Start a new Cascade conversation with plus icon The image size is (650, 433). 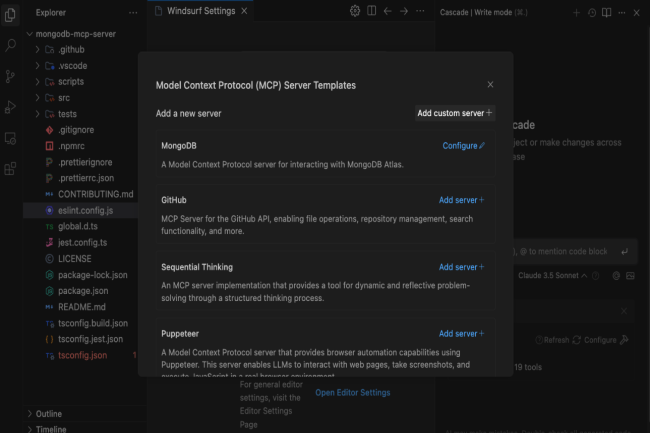576,12
